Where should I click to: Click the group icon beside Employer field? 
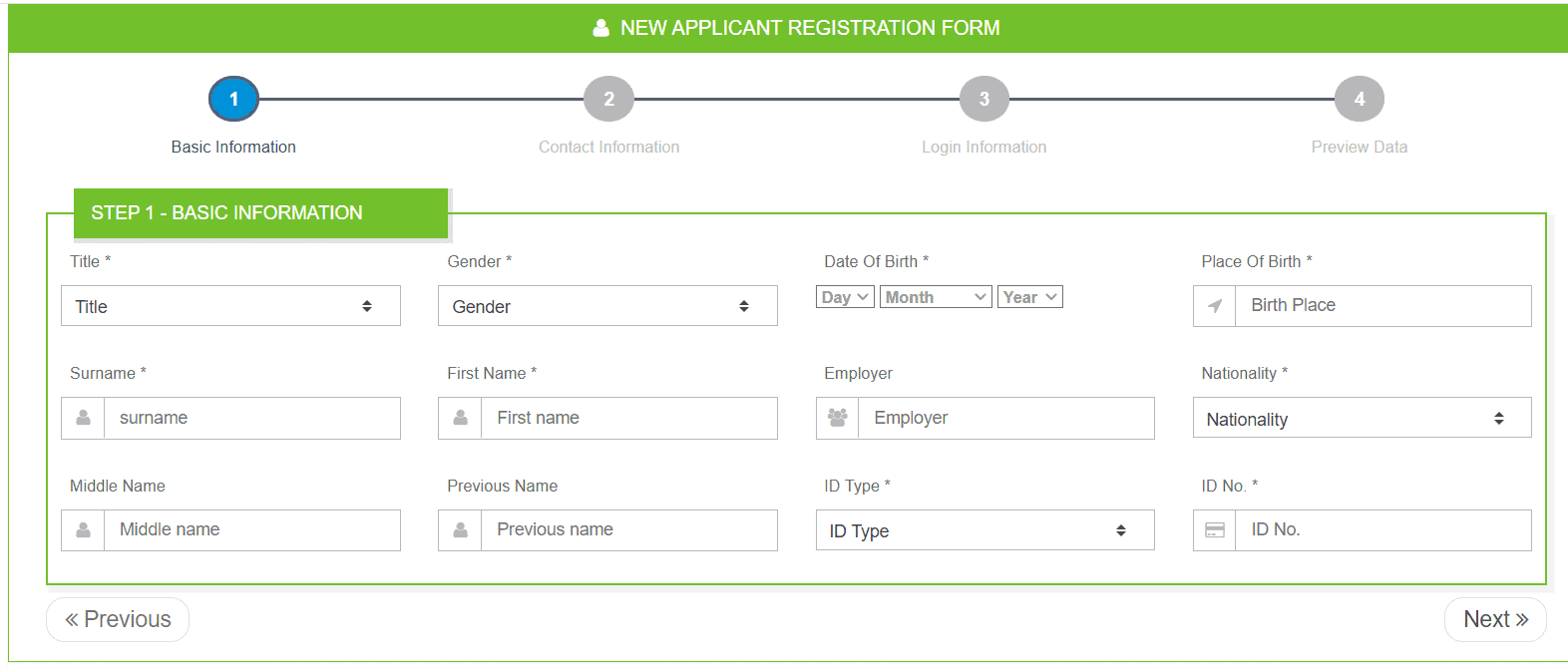pyautogui.click(x=838, y=418)
